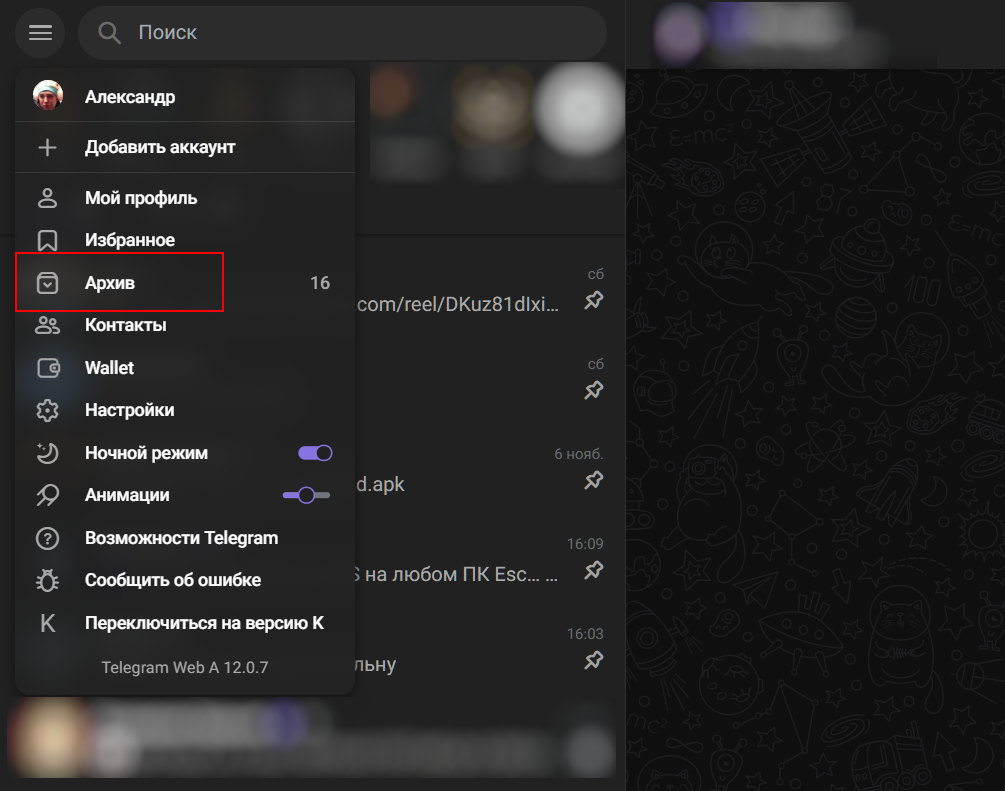Choose Переключиться на версию K

click(x=204, y=623)
